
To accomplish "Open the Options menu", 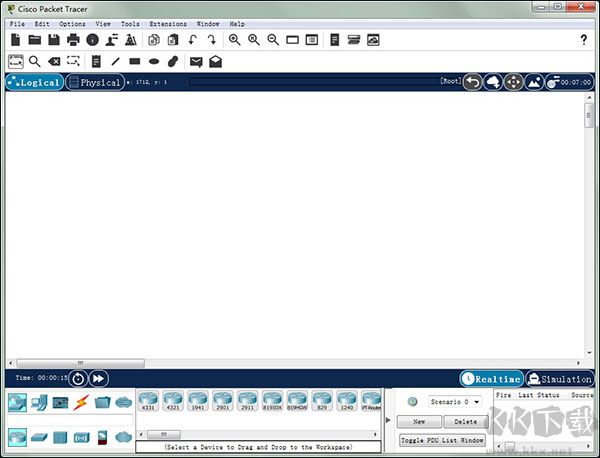I will point(72,23).
